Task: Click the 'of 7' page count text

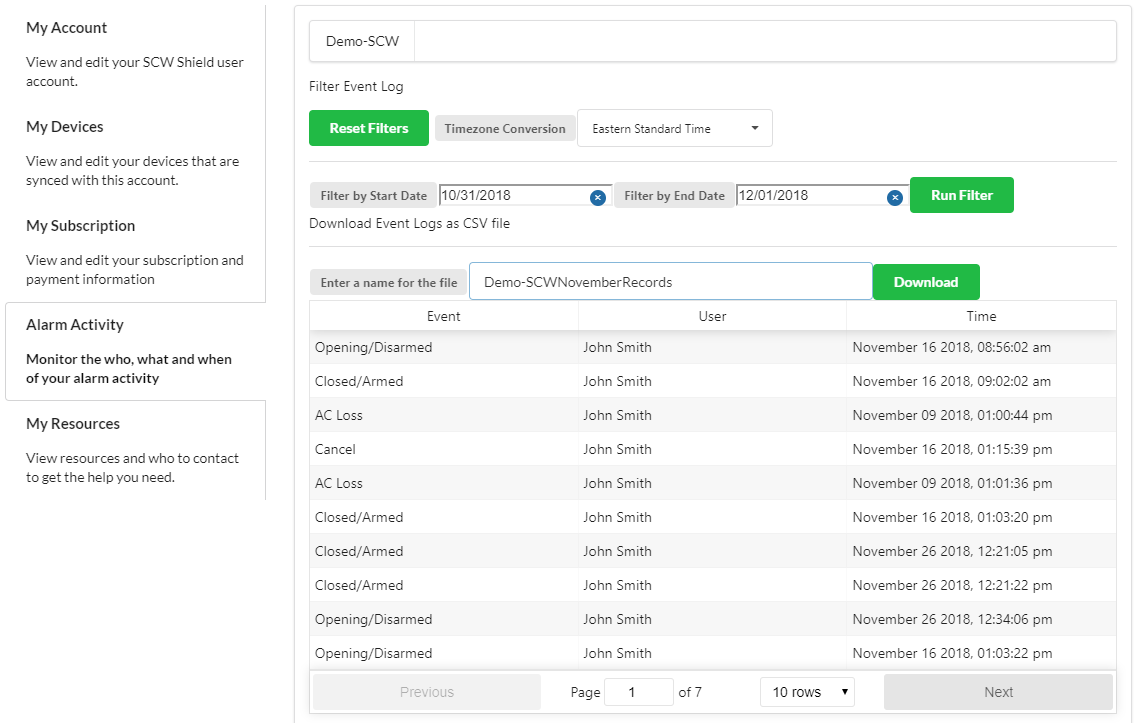Action: click(x=690, y=692)
